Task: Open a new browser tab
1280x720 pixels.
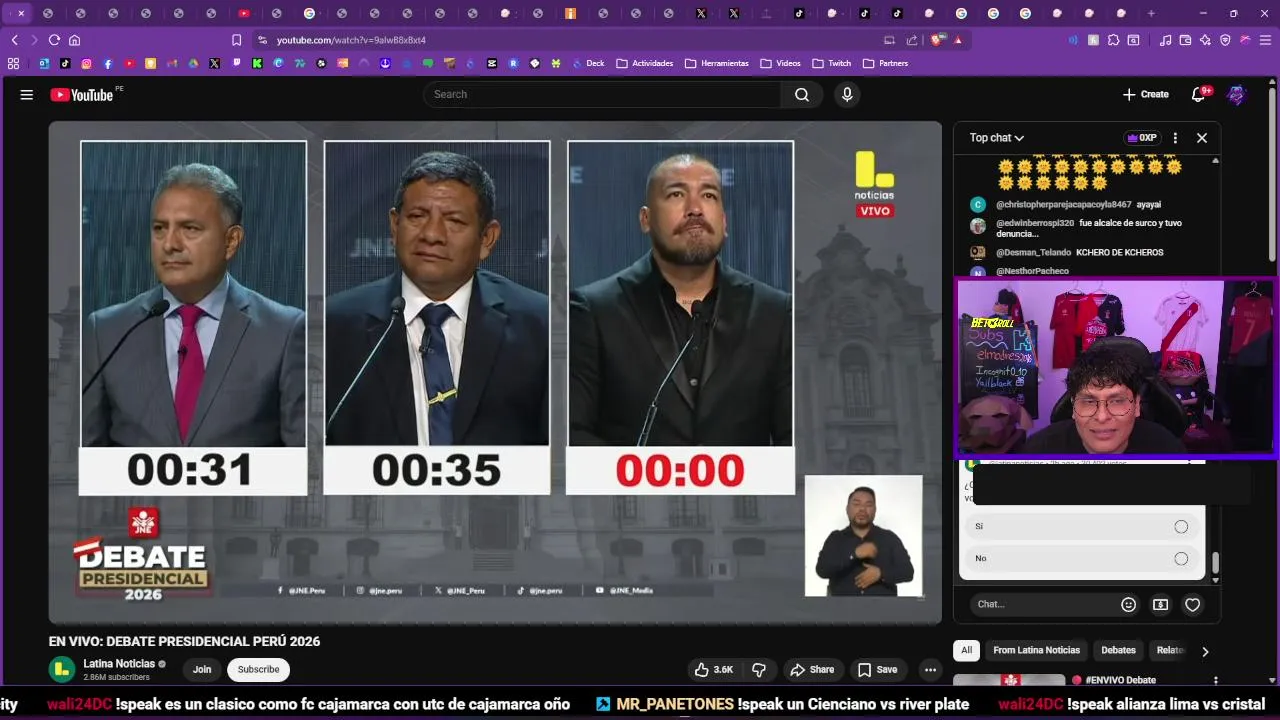Action: (x=1151, y=13)
